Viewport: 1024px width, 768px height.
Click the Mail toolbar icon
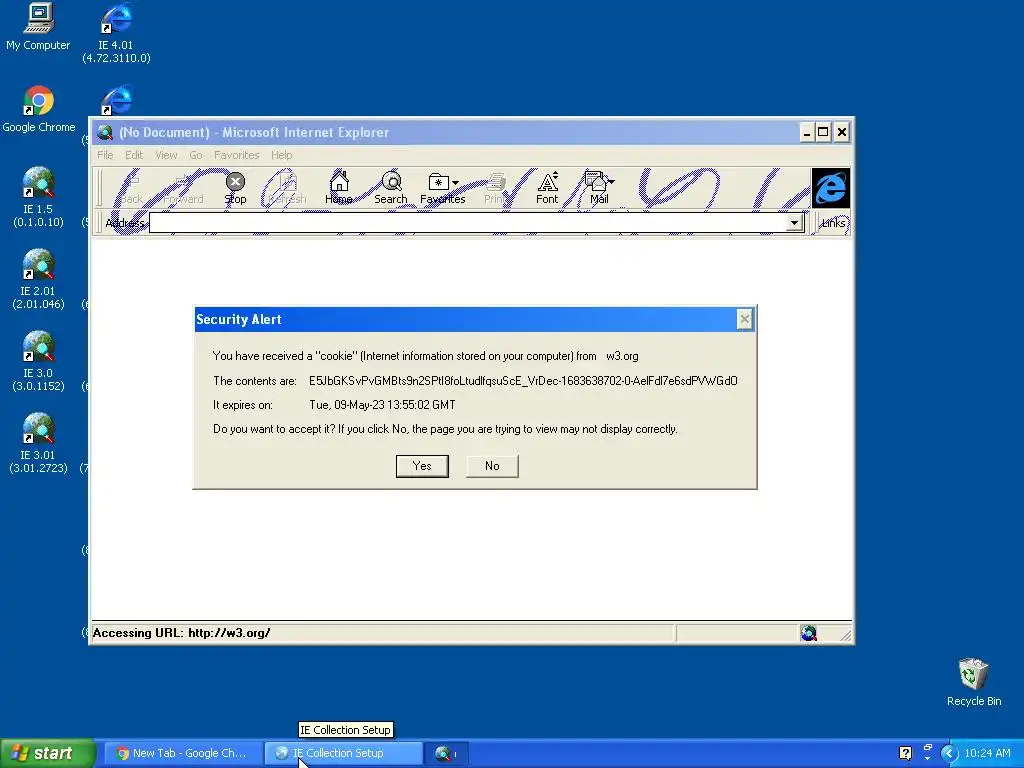click(x=598, y=187)
